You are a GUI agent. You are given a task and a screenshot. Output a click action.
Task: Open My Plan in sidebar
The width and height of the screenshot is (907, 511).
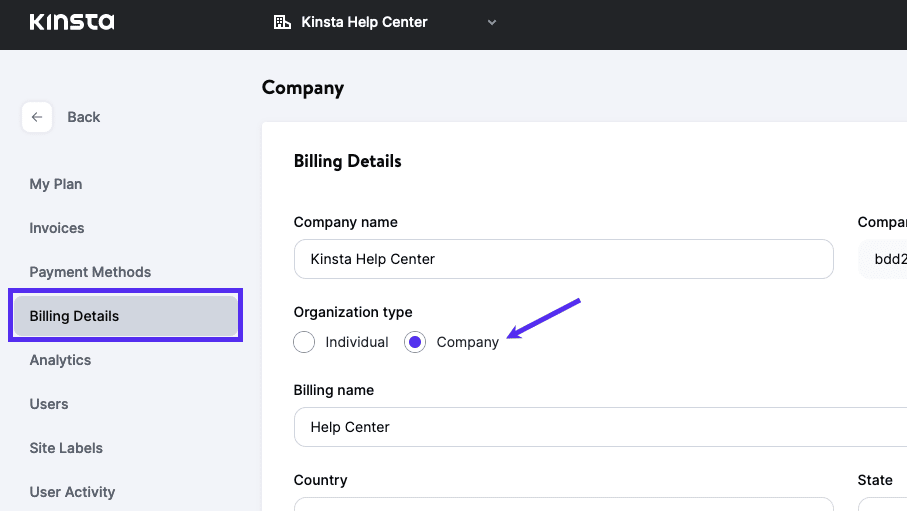56,184
